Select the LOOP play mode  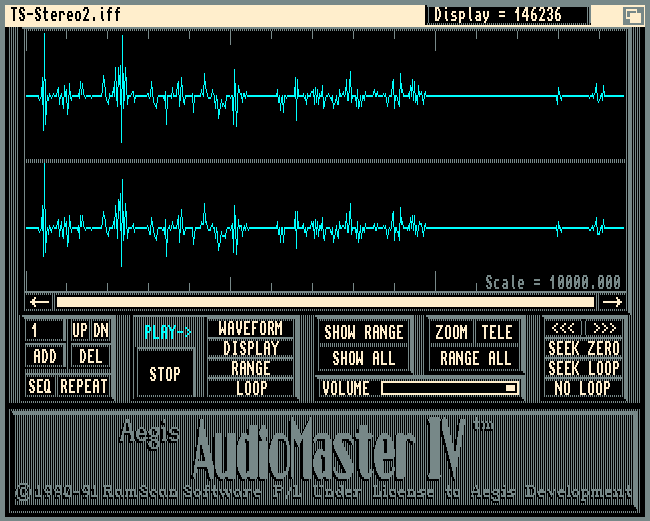click(250, 388)
